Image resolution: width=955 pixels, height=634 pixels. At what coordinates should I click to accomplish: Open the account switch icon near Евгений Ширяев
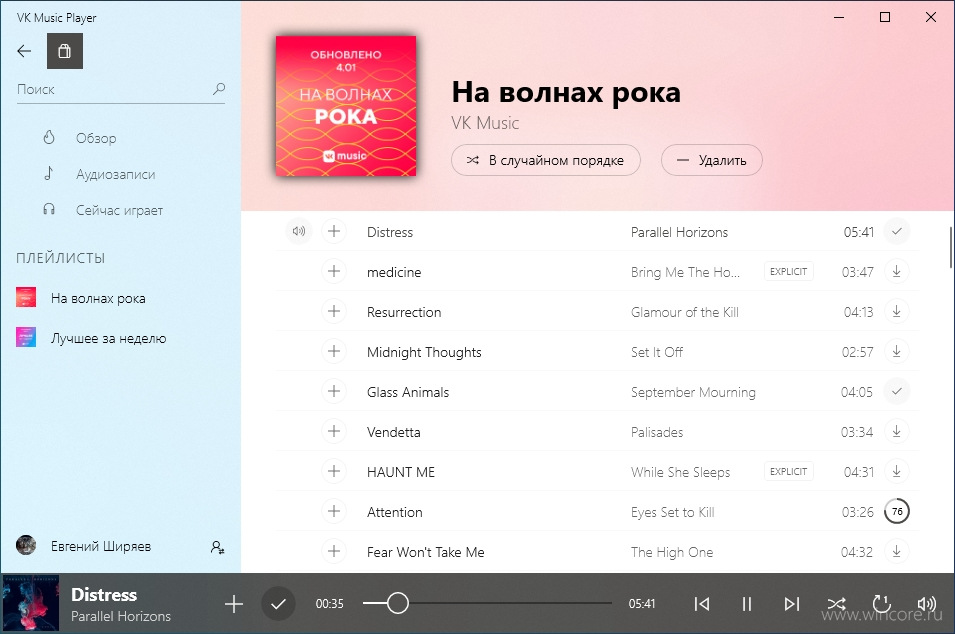click(x=217, y=547)
